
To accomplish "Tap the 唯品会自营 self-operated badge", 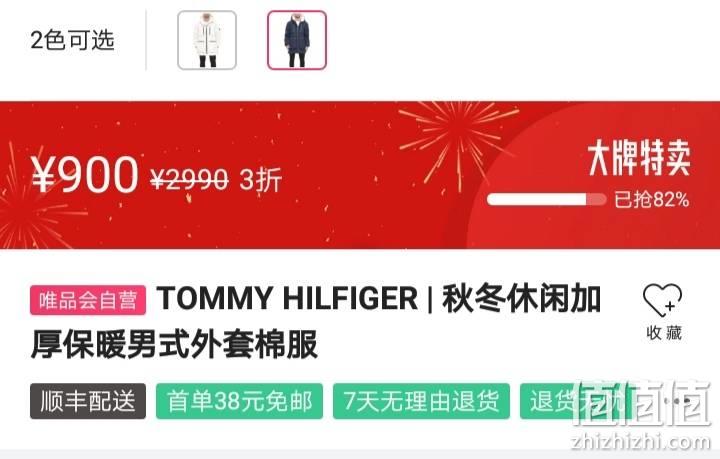I will tap(88, 300).
